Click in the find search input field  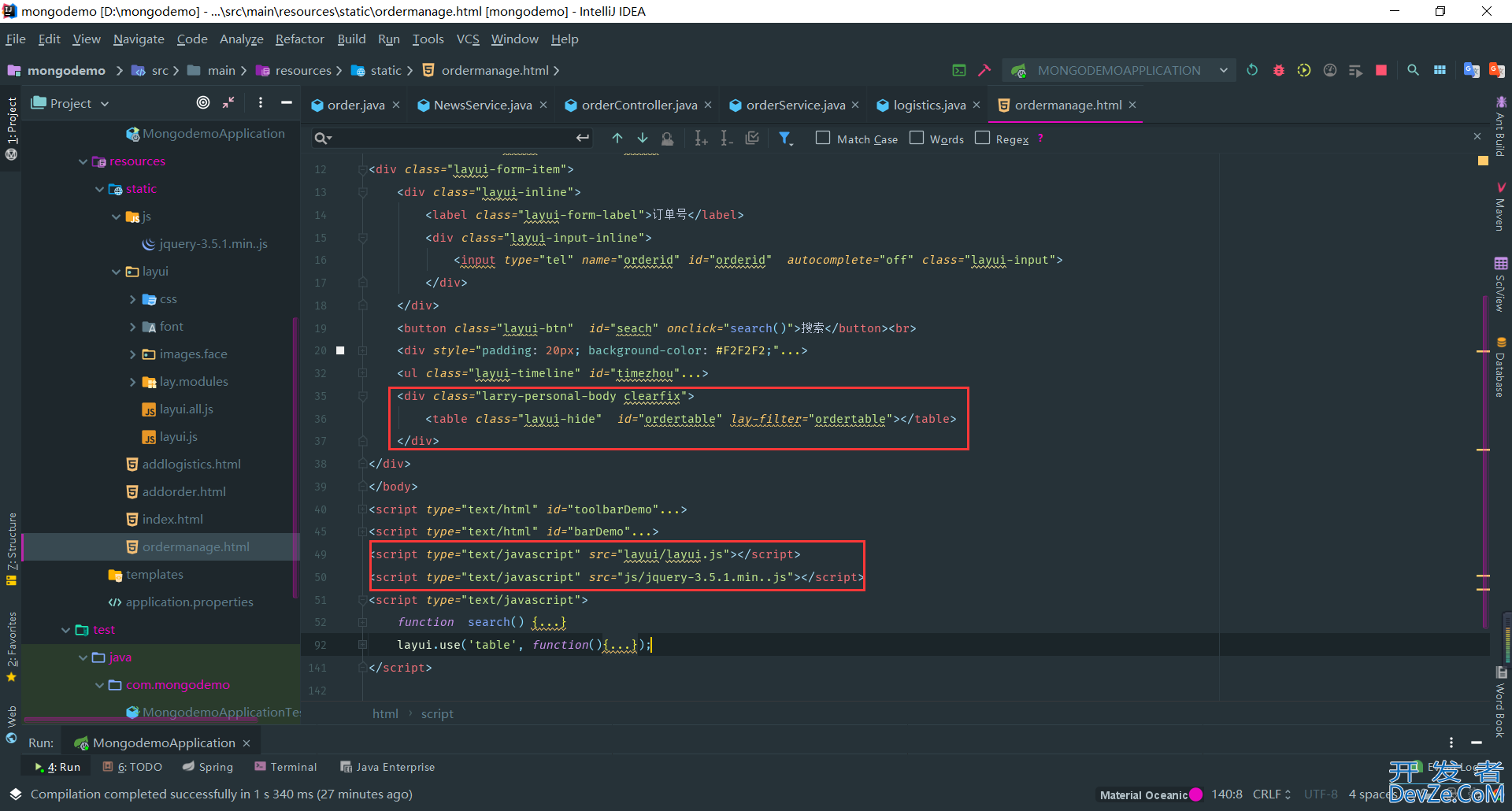point(453,138)
